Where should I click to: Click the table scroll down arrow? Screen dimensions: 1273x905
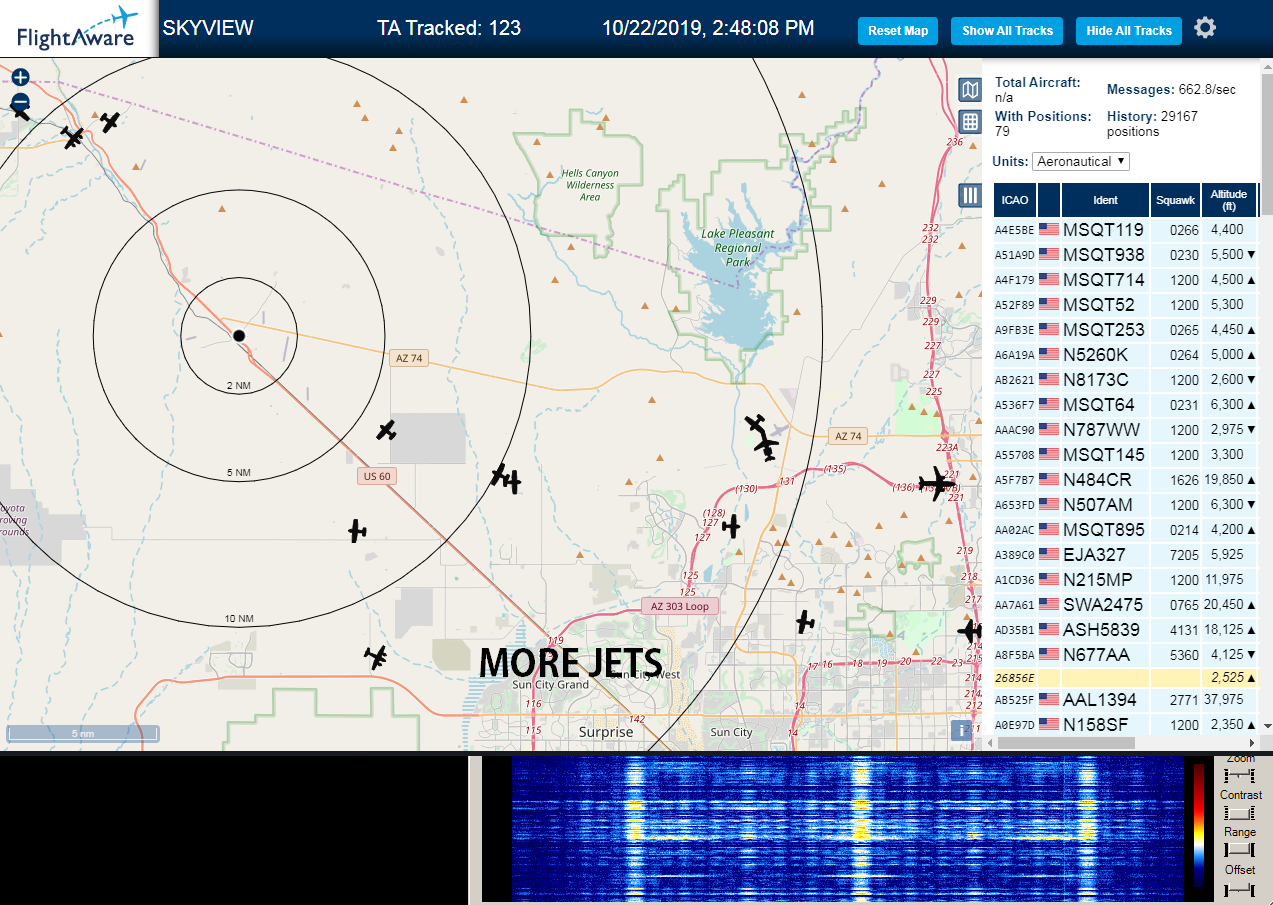coord(1267,726)
